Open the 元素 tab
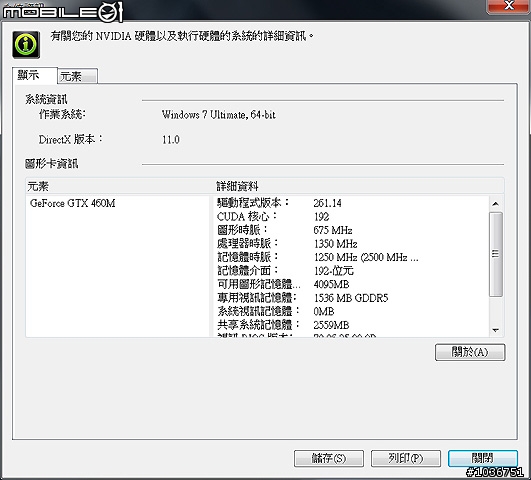The height and width of the screenshot is (480, 531). point(78,76)
